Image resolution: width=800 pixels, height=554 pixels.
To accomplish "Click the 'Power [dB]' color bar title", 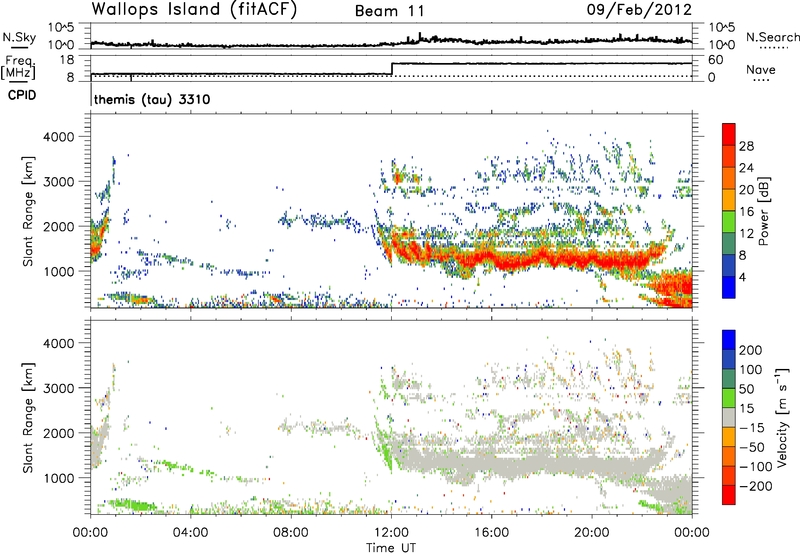I will (764, 211).
